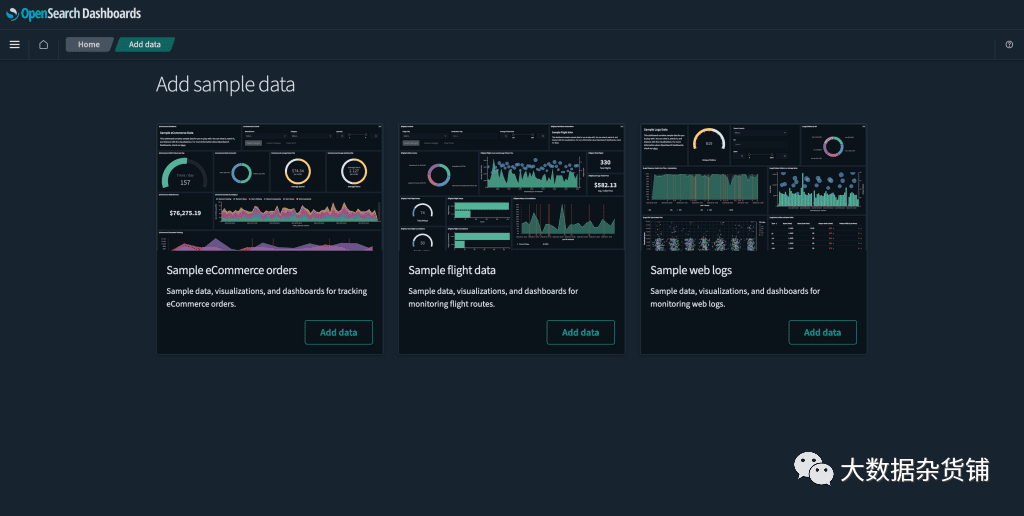Screen dimensions: 1024x516
Task: Open the flight data dashboard preview image
Action: tap(511, 187)
